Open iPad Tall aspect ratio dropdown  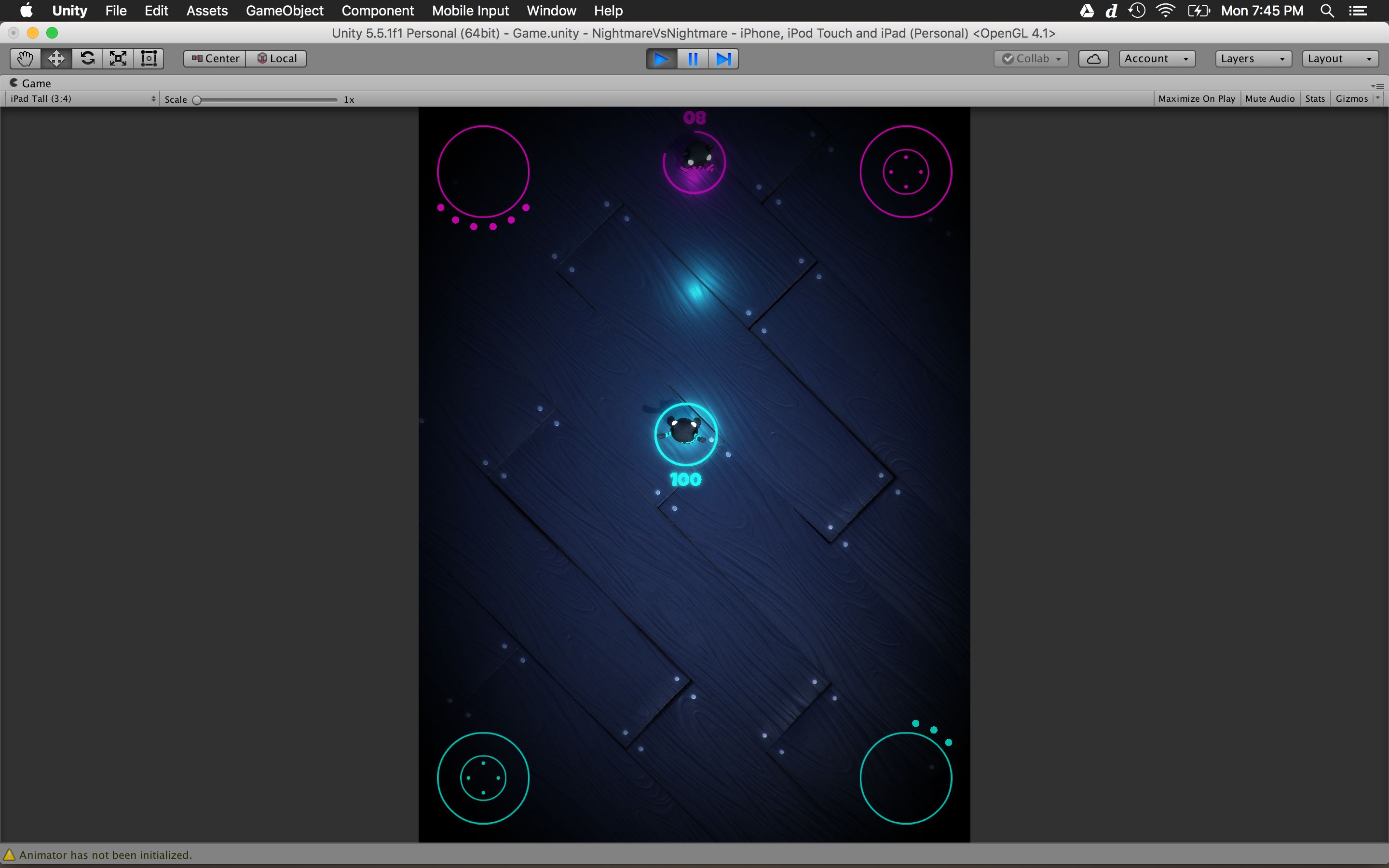click(x=82, y=99)
